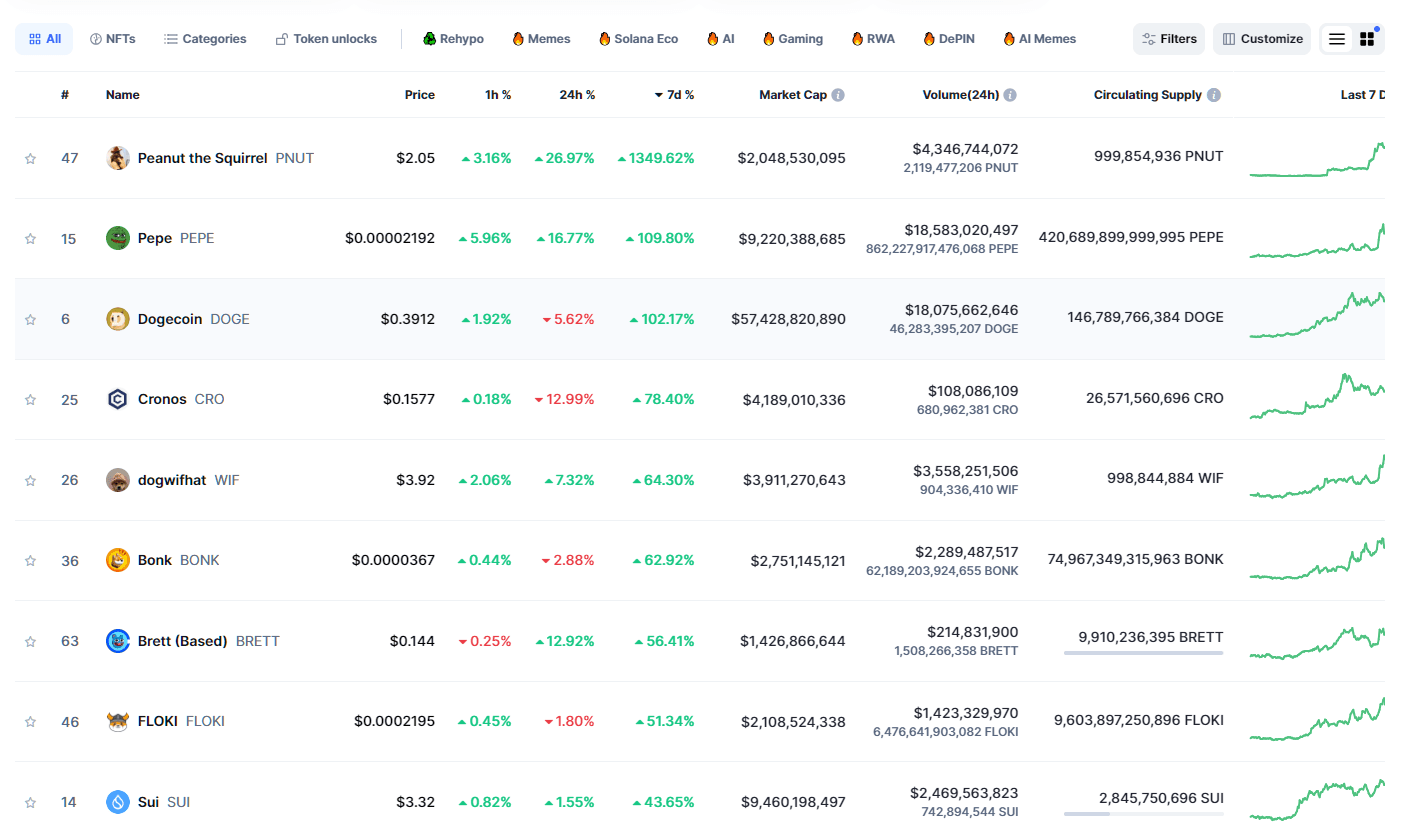Open the Filters panel
The width and height of the screenshot is (1405, 831).
1169,39
